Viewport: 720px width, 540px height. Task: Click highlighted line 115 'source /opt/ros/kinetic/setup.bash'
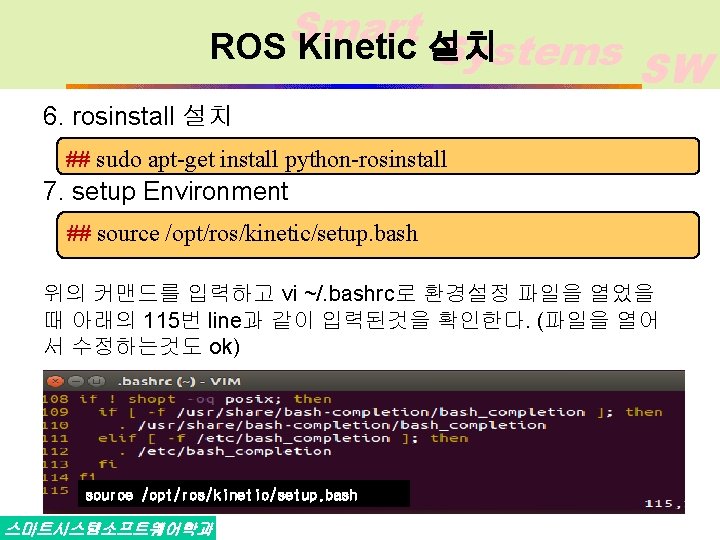(222, 495)
